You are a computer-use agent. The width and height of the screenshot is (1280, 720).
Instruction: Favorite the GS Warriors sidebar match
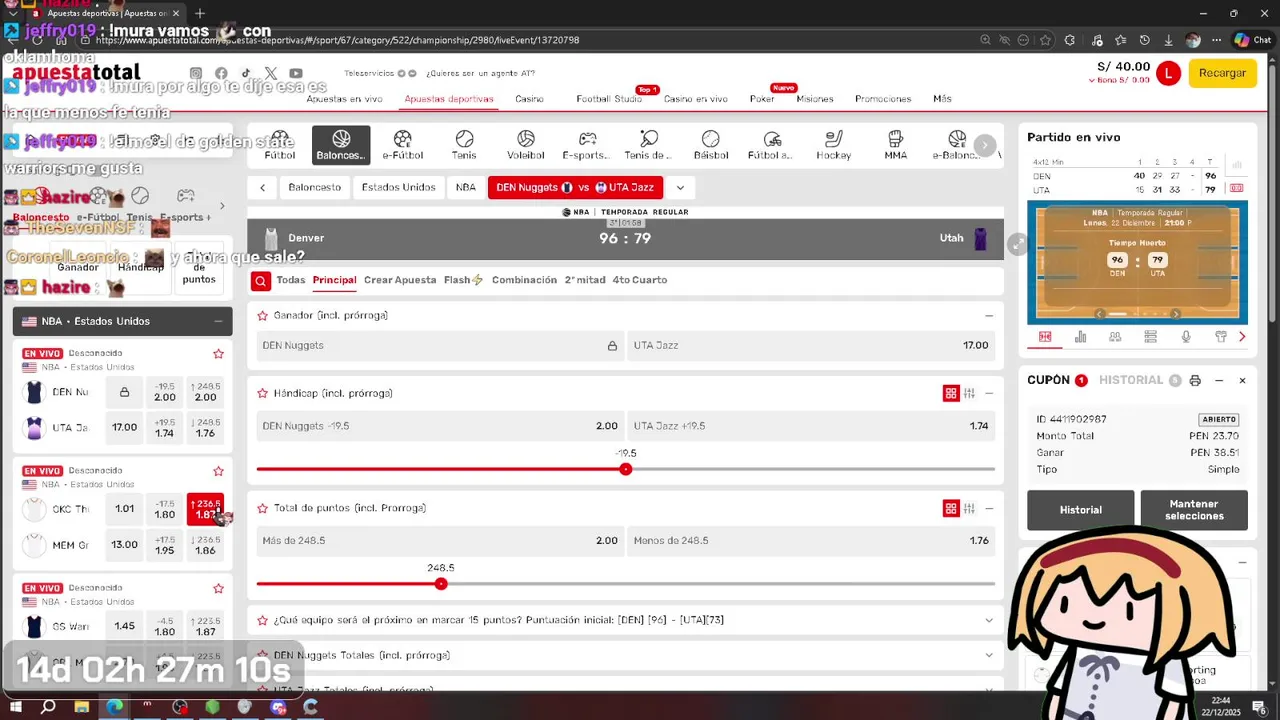coord(218,589)
